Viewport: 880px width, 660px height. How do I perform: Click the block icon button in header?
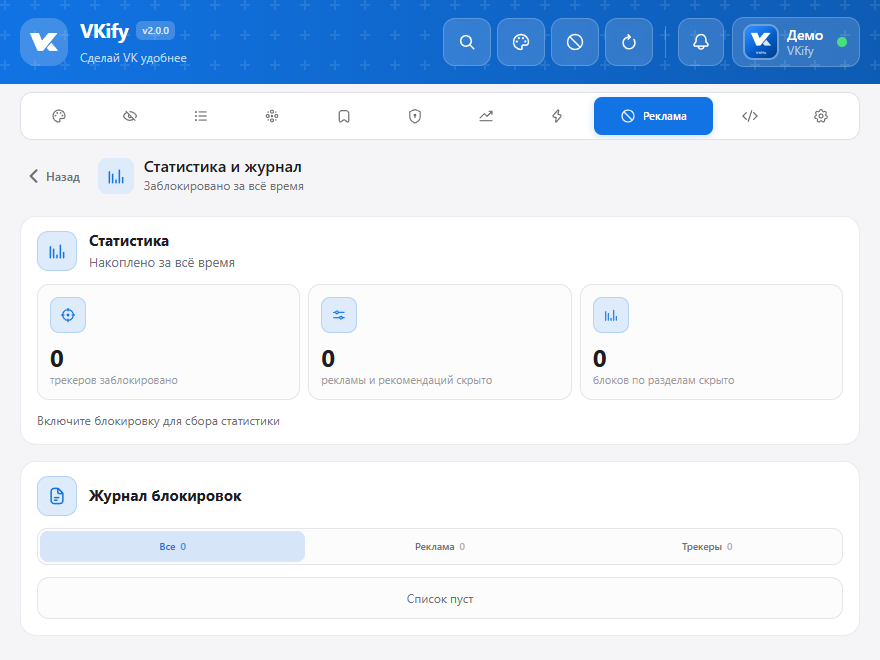tap(575, 42)
